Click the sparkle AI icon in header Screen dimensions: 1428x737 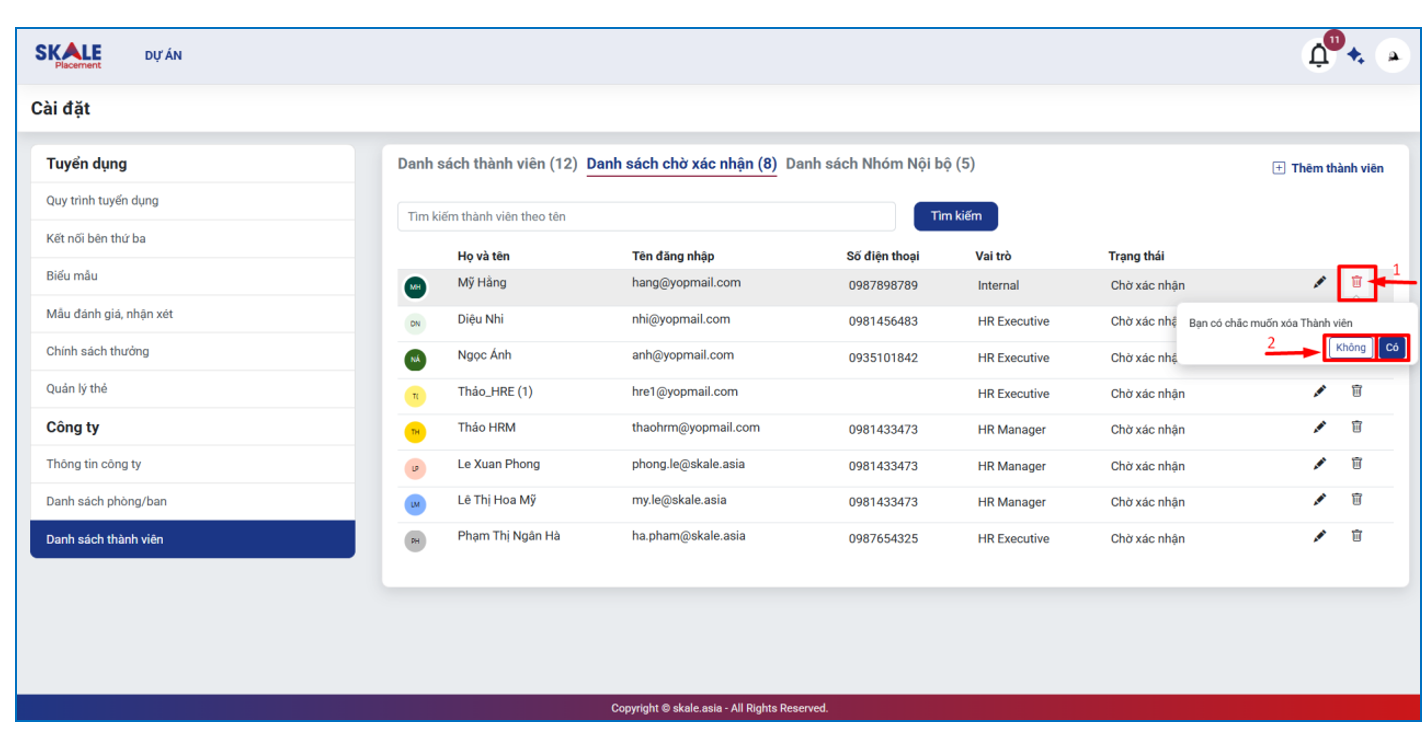[1356, 56]
